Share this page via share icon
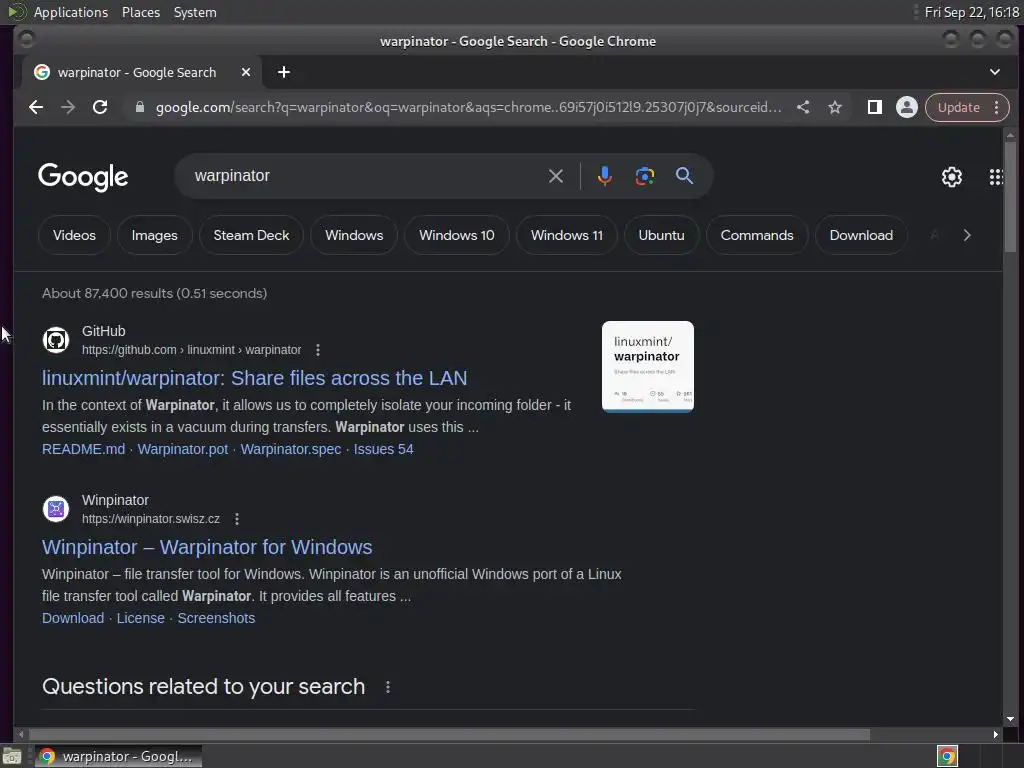This screenshot has height=768, width=1024. coord(803,107)
